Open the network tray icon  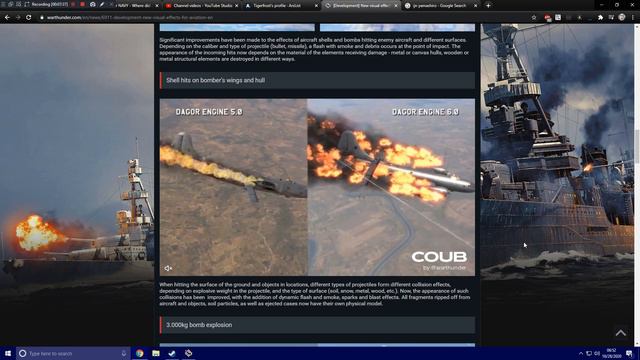point(589,353)
